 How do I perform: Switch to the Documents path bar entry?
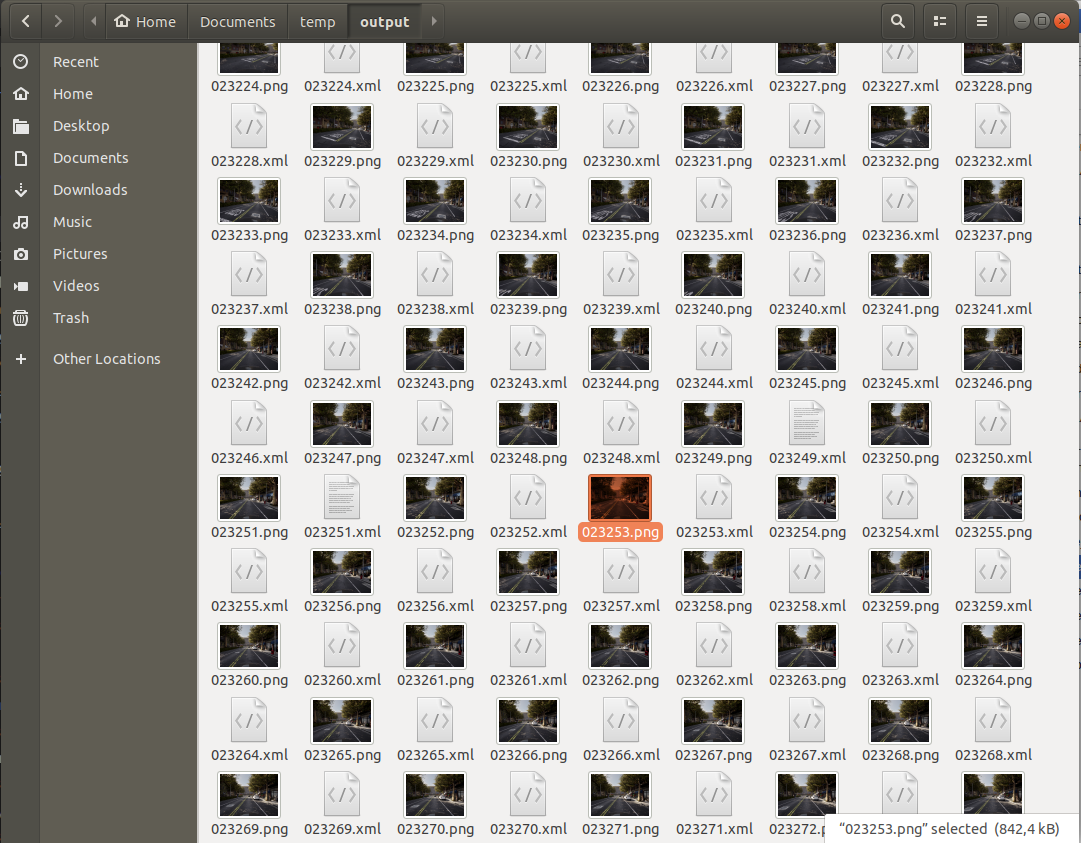tap(237, 20)
